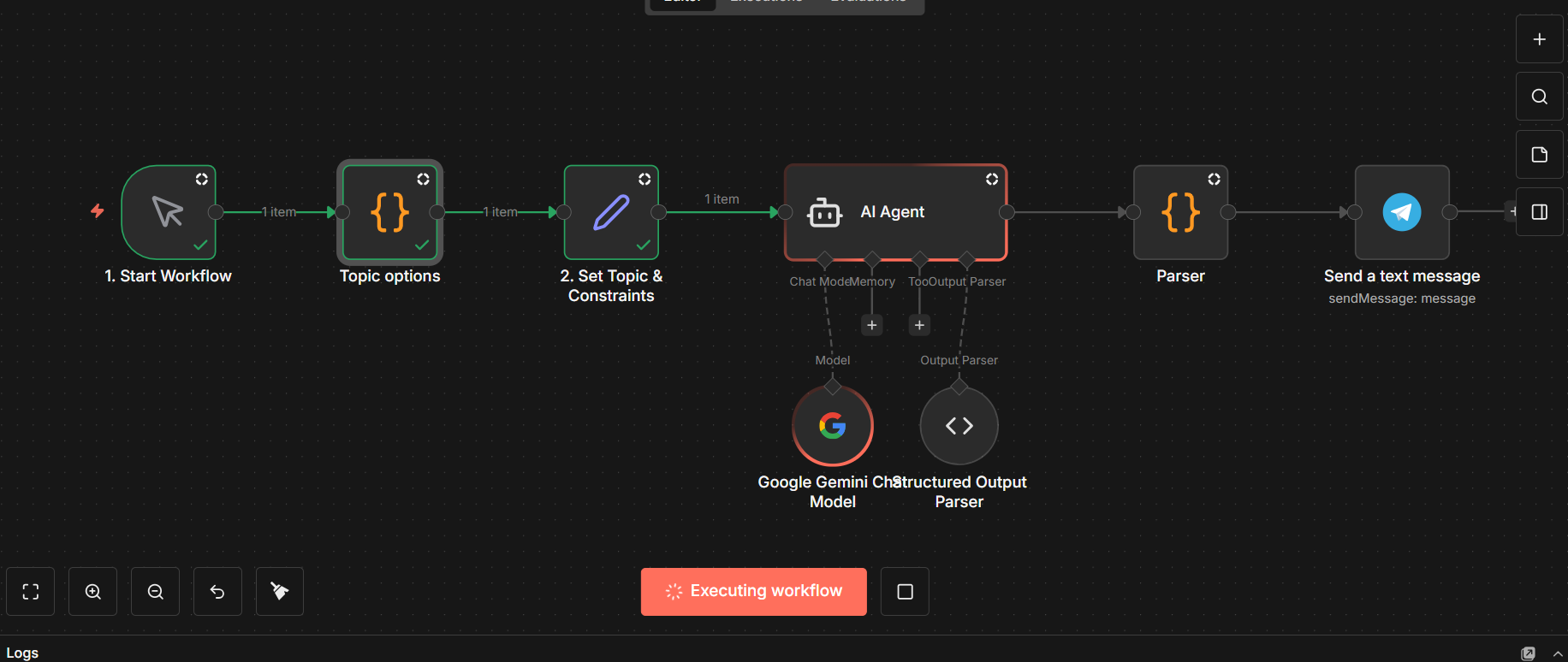Pop out the Logs panel
Viewport: 1568px width, 662px height.
pos(1528,653)
